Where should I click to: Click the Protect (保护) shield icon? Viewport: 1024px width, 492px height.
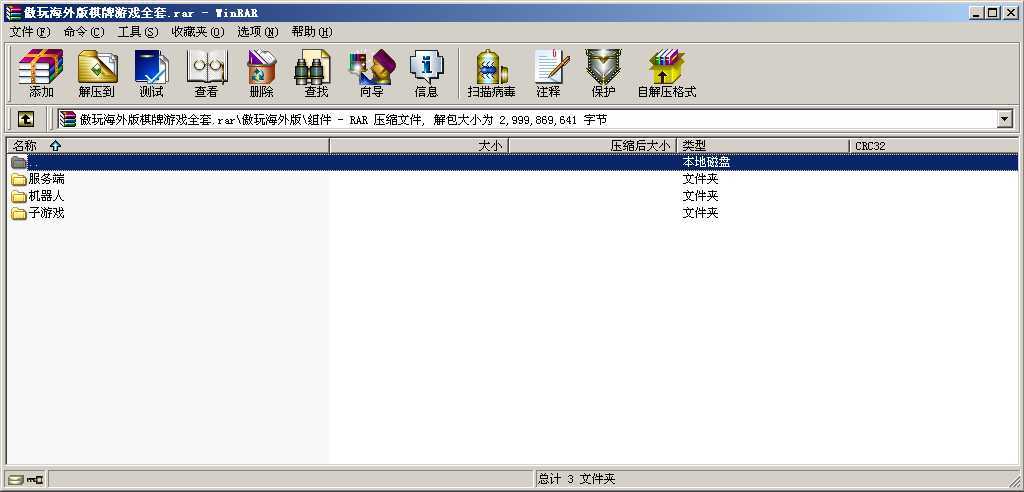tap(603, 73)
